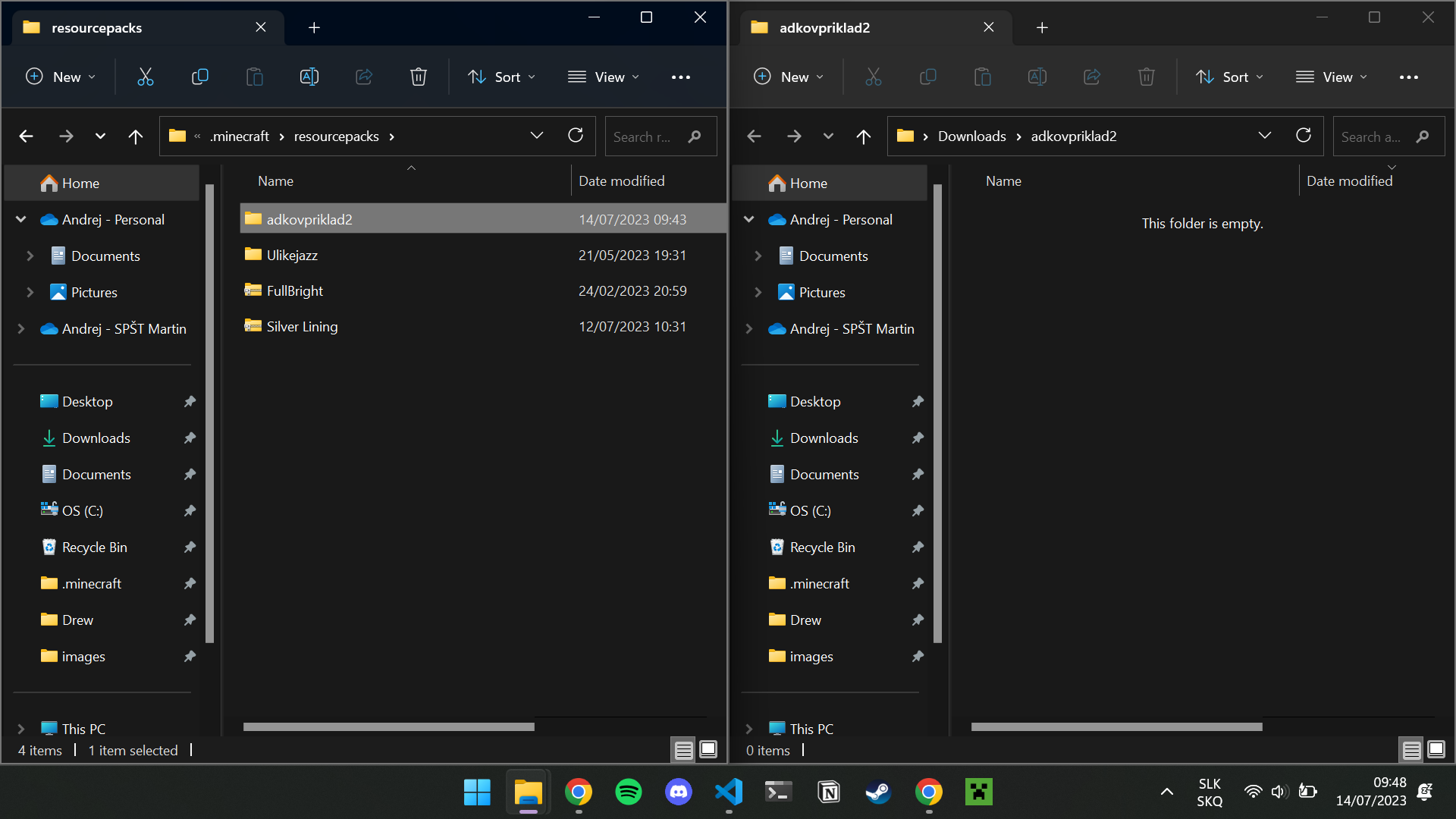
Task: Open Recycle Bin in adkovpriklad2 sidebar
Action: pyautogui.click(x=822, y=547)
